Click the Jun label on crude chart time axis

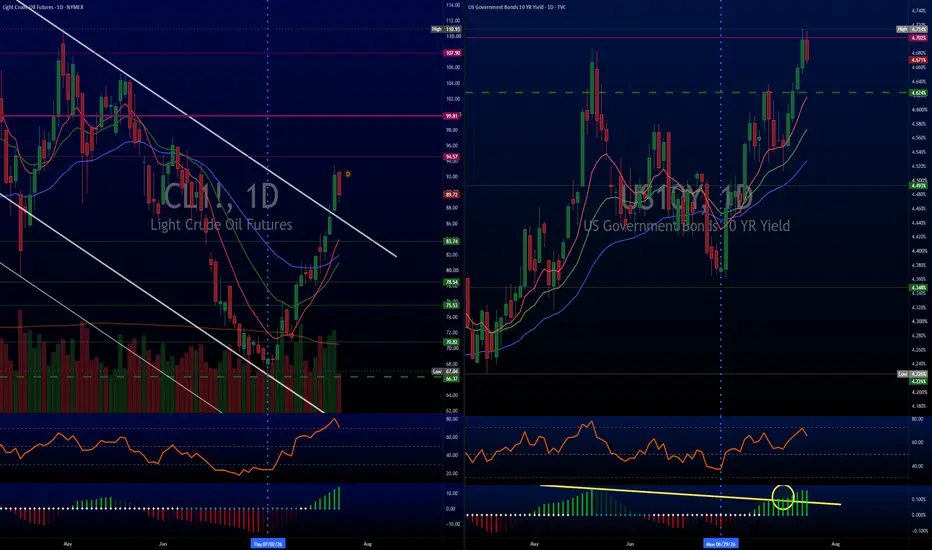pos(163,543)
